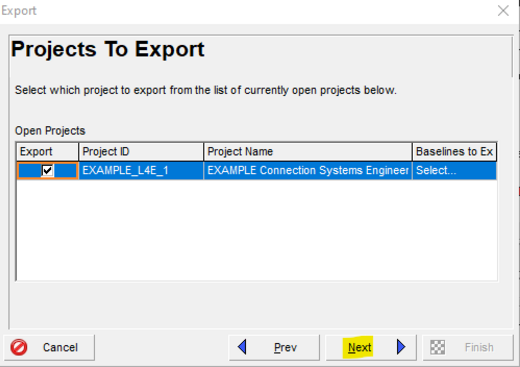Click the vertical scrollbar of the panel

[513, 57]
